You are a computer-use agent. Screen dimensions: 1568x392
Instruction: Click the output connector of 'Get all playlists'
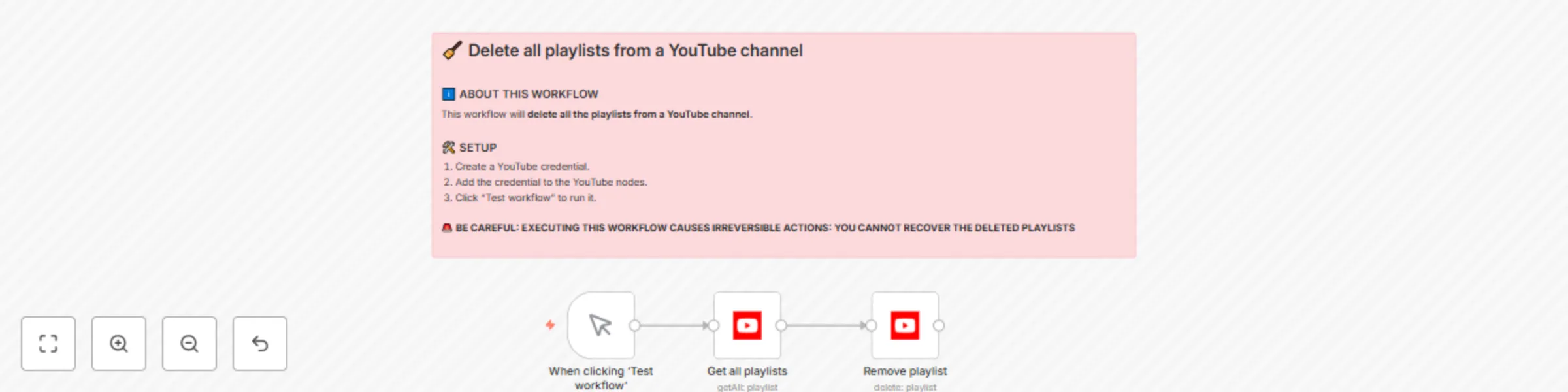pos(781,325)
